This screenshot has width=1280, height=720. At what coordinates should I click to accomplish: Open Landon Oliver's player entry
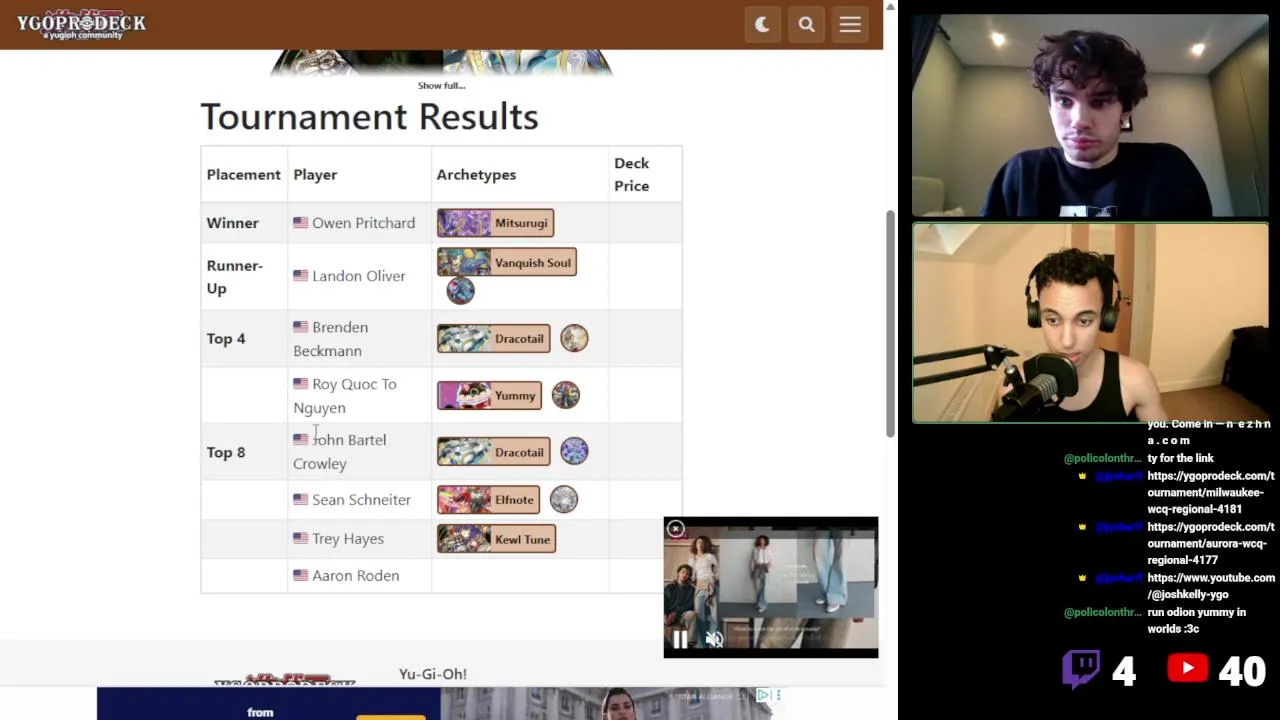click(x=358, y=276)
